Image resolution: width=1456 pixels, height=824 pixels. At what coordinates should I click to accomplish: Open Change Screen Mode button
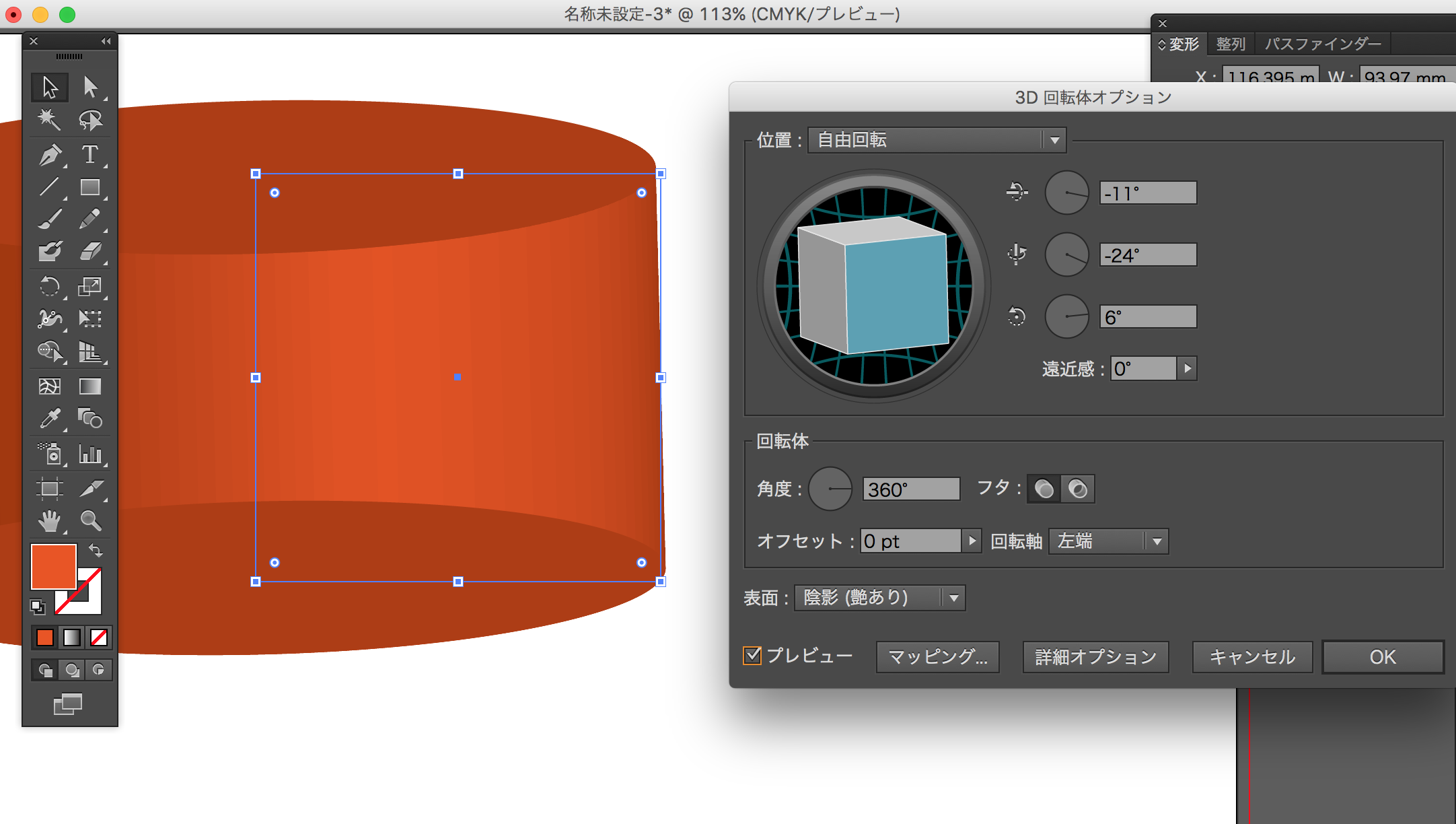[68, 704]
